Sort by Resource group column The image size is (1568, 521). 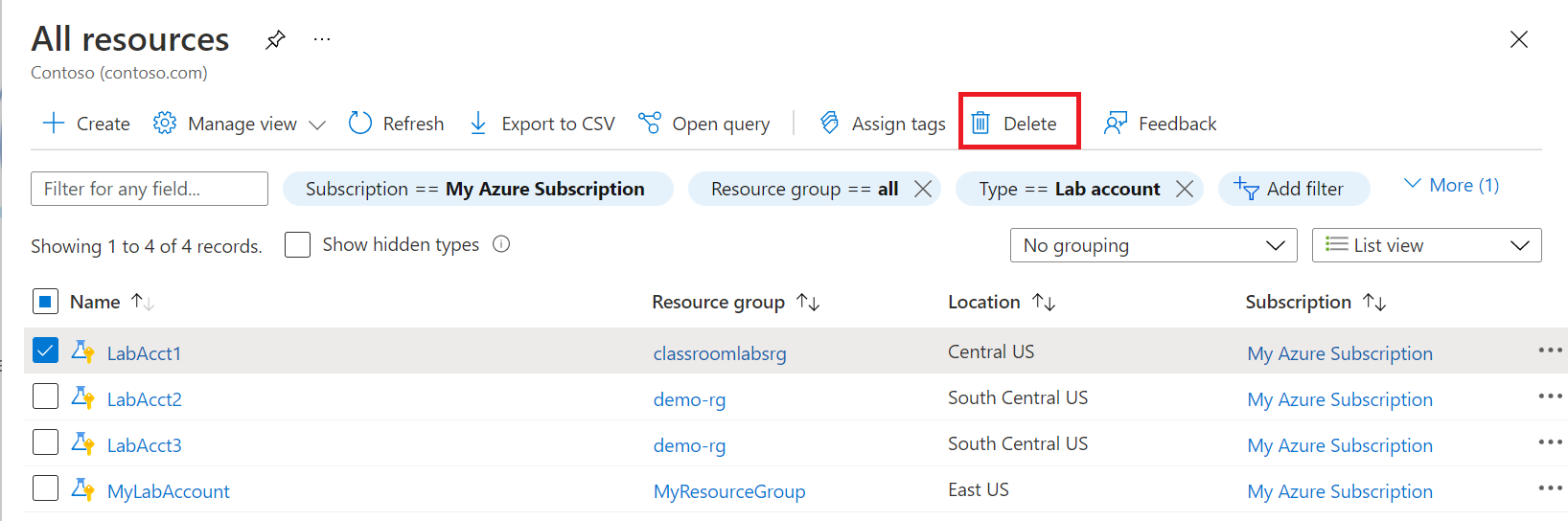pos(735,302)
